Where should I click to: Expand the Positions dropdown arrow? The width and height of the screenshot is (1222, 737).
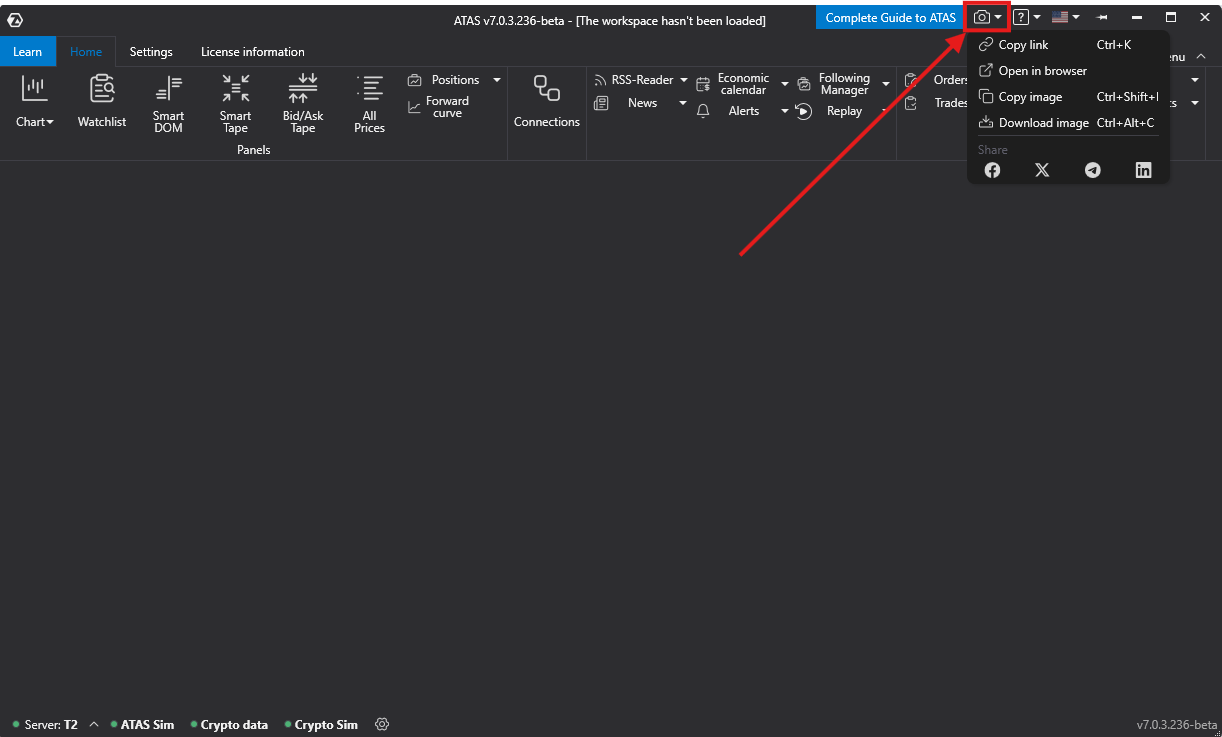pyautogui.click(x=497, y=80)
